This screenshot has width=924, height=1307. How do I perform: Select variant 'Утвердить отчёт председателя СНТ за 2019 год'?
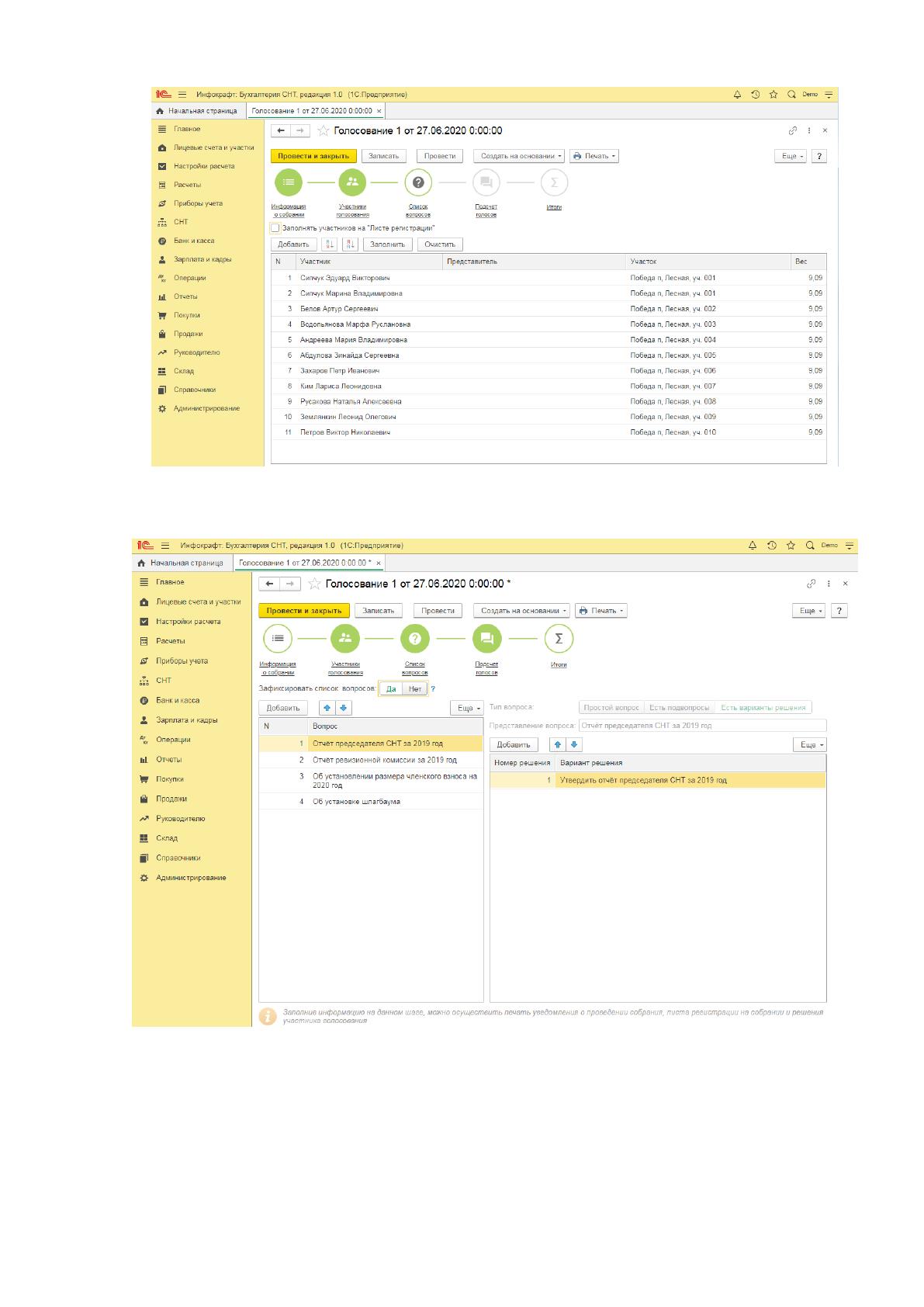click(658, 780)
